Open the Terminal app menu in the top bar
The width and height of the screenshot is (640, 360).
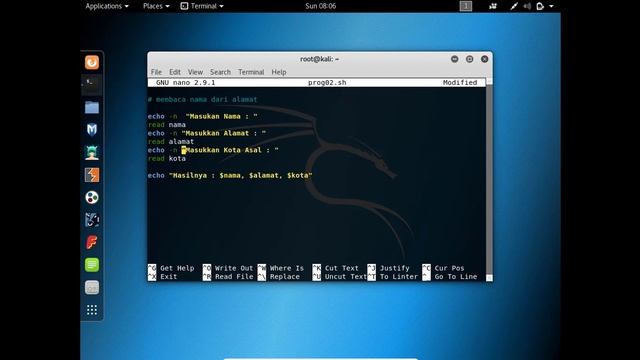[x=202, y=6]
